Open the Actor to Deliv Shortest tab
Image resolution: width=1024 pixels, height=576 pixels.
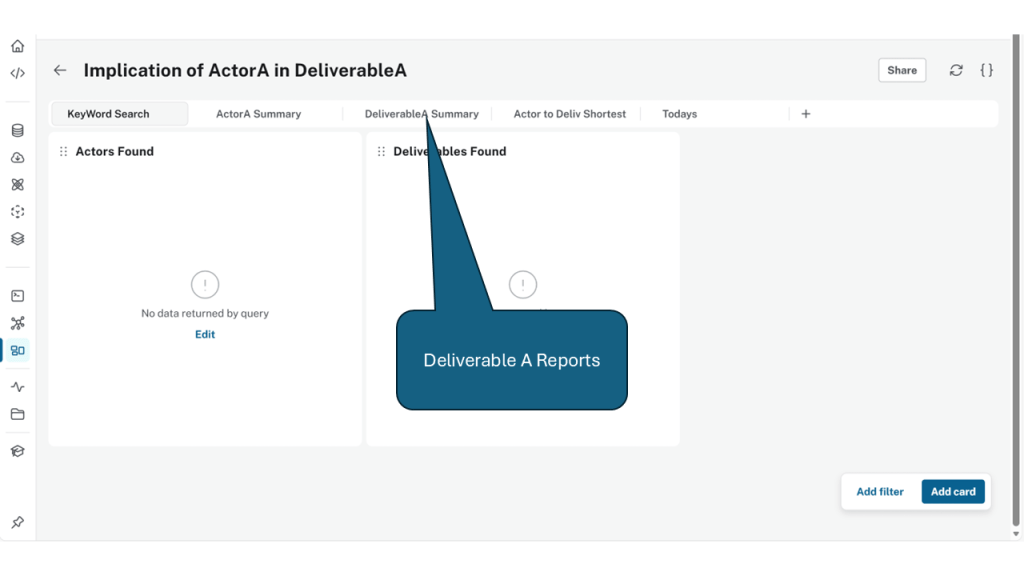click(x=569, y=114)
